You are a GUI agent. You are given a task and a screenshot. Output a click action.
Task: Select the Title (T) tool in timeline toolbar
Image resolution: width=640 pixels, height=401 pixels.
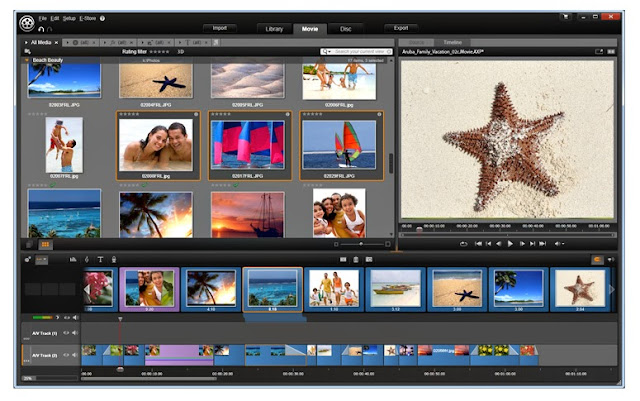100,259
